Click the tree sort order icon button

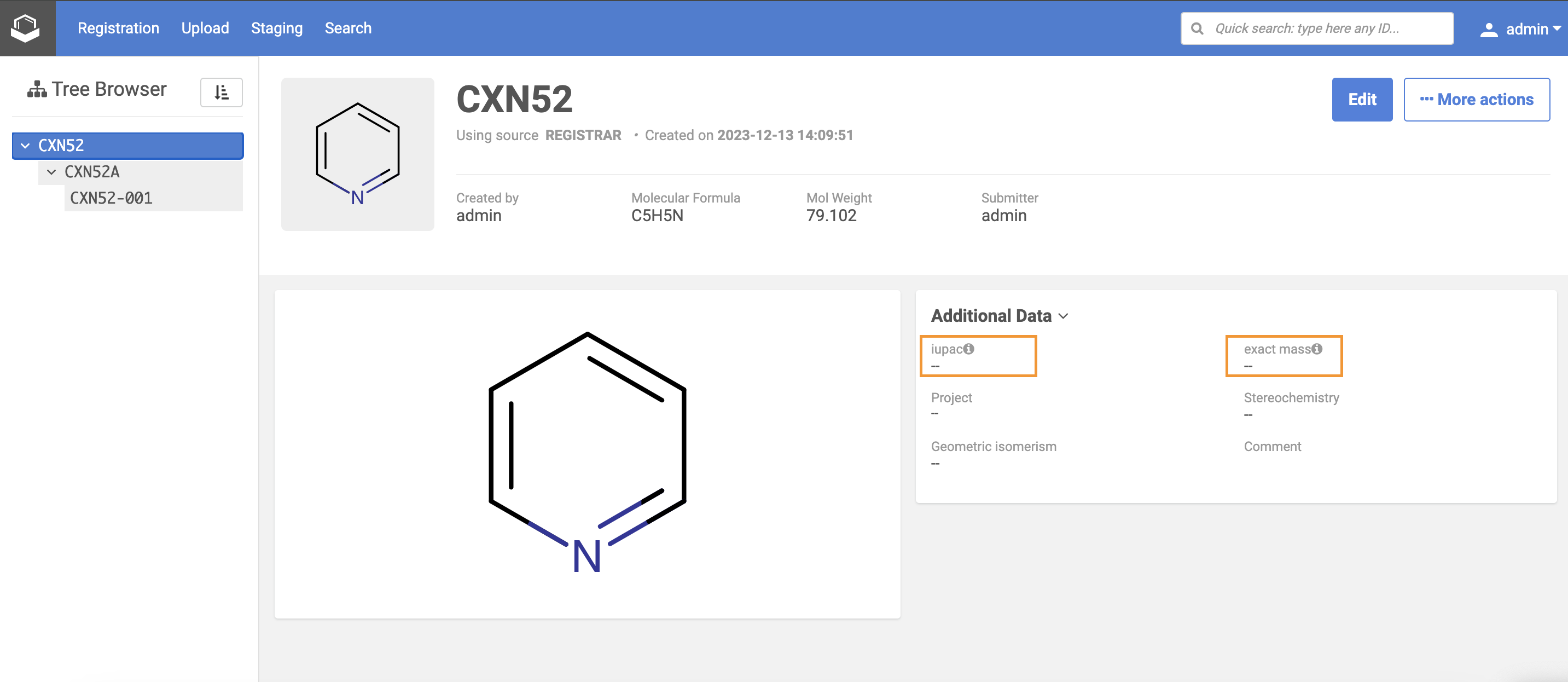[222, 93]
